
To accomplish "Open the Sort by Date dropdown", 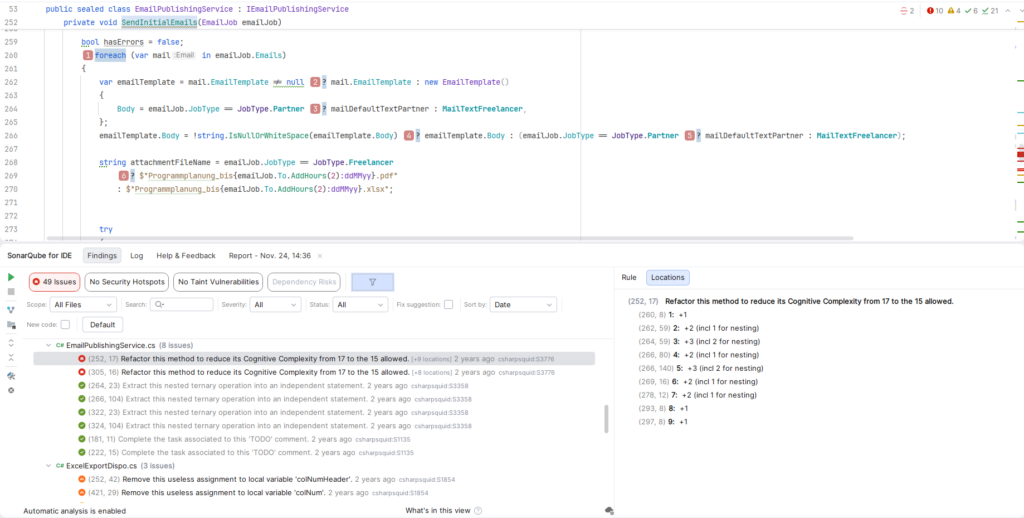I will point(523,304).
